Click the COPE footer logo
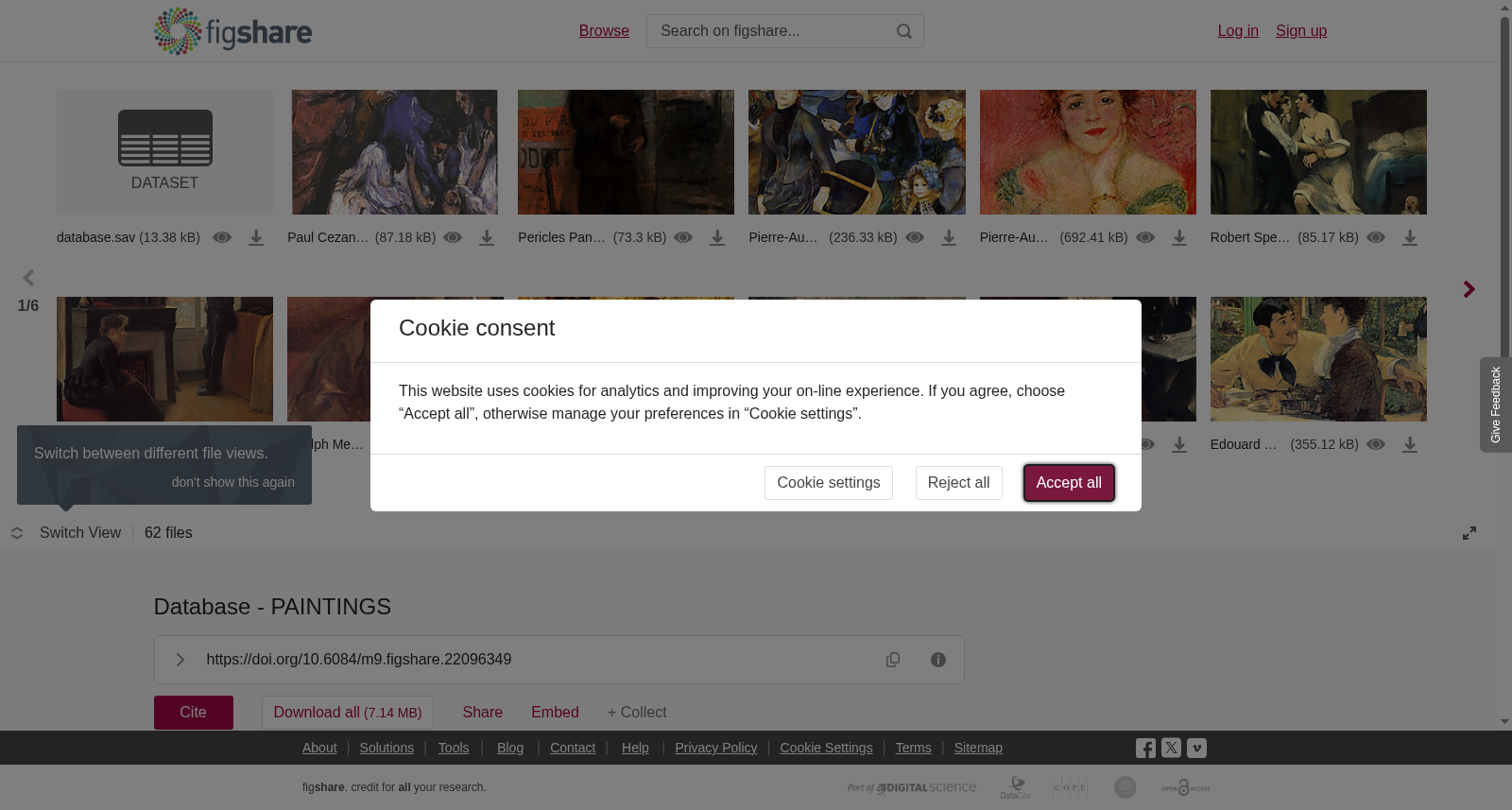 [1071, 787]
